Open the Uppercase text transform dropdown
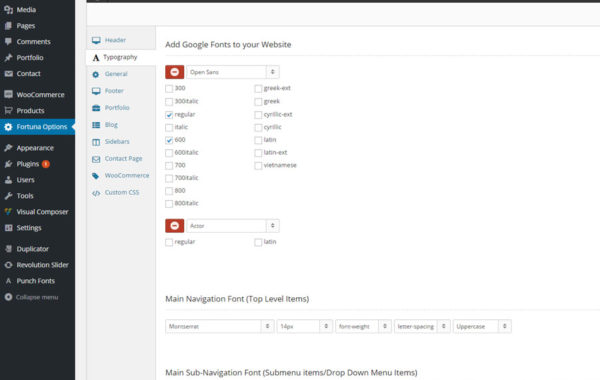This screenshot has height=380, width=600. (x=482, y=326)
